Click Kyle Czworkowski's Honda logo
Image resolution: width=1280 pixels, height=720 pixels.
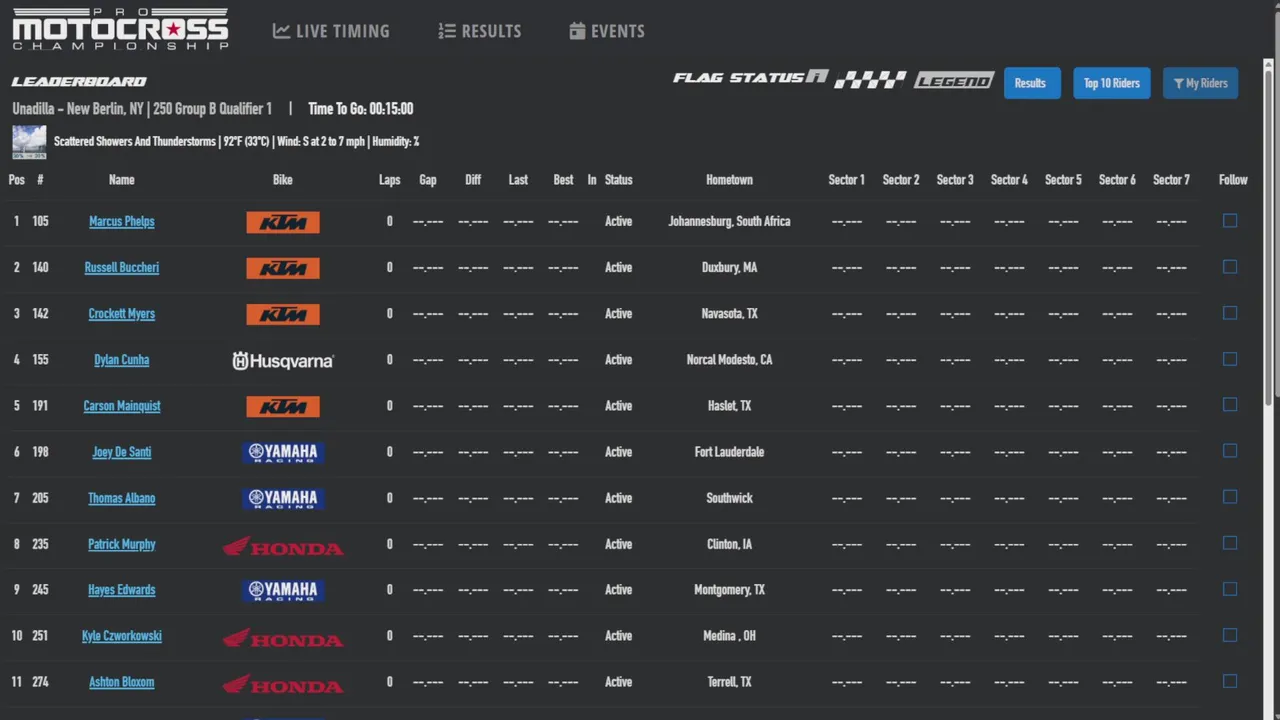click(283, 638)
